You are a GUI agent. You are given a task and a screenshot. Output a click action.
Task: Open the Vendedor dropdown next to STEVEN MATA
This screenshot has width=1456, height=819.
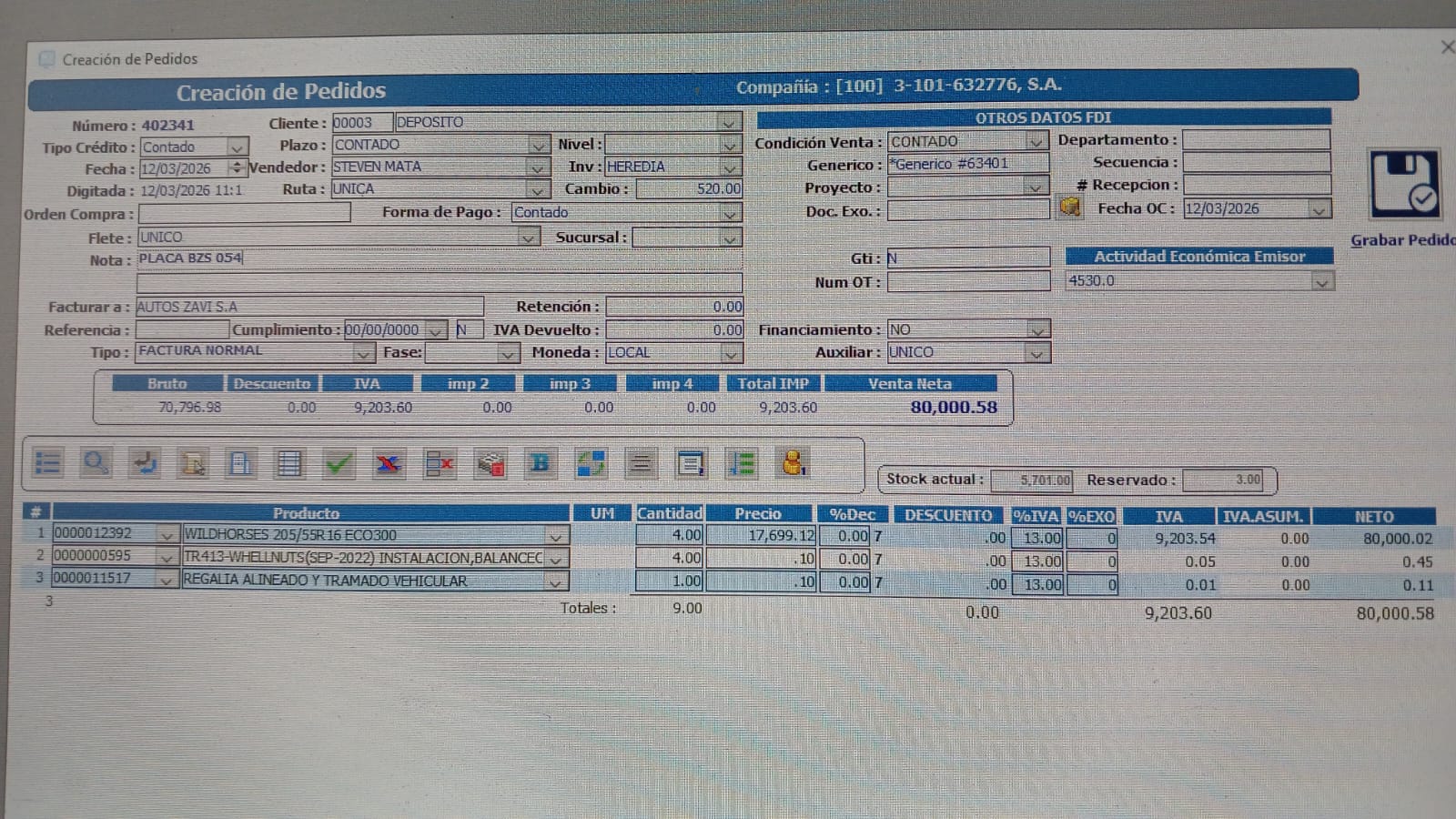(537, 167)
